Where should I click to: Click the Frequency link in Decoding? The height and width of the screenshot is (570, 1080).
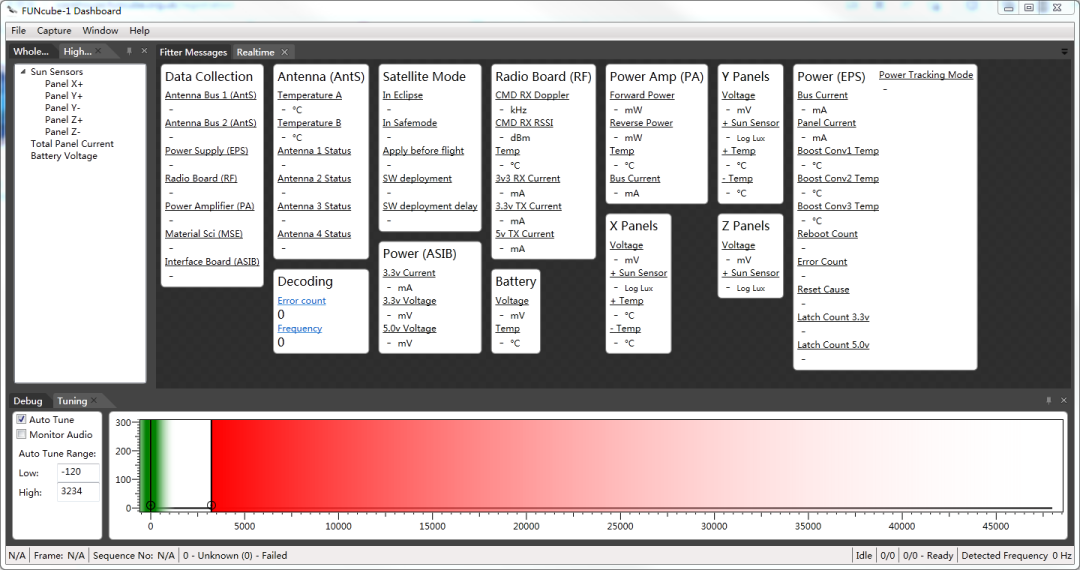click(x=300, y=328)
